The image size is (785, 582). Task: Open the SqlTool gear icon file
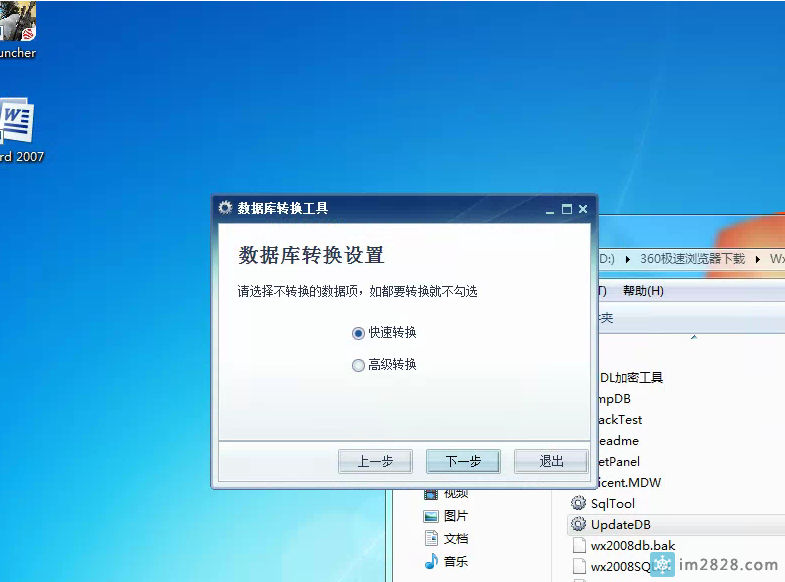[x=578, y=503]
